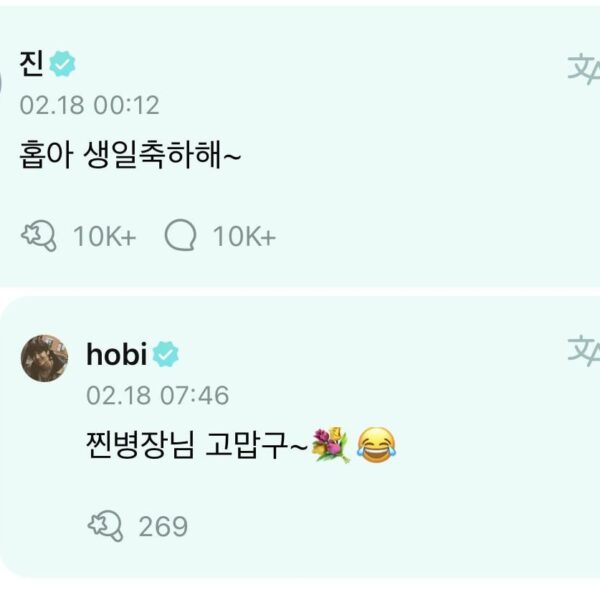Click the bouquet emoji in hobi's reply

tap(331, 444)
